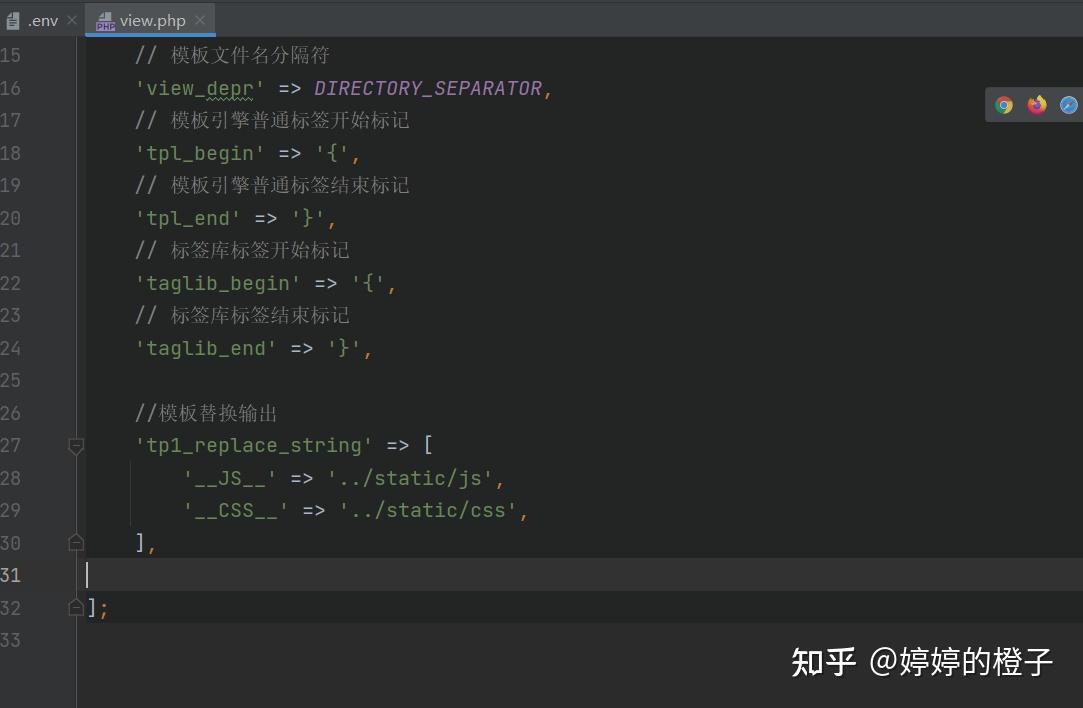The width and height of the screenshot is (1083, 708).
Task: Open the page in Chrome browser
Action: 1003,104
